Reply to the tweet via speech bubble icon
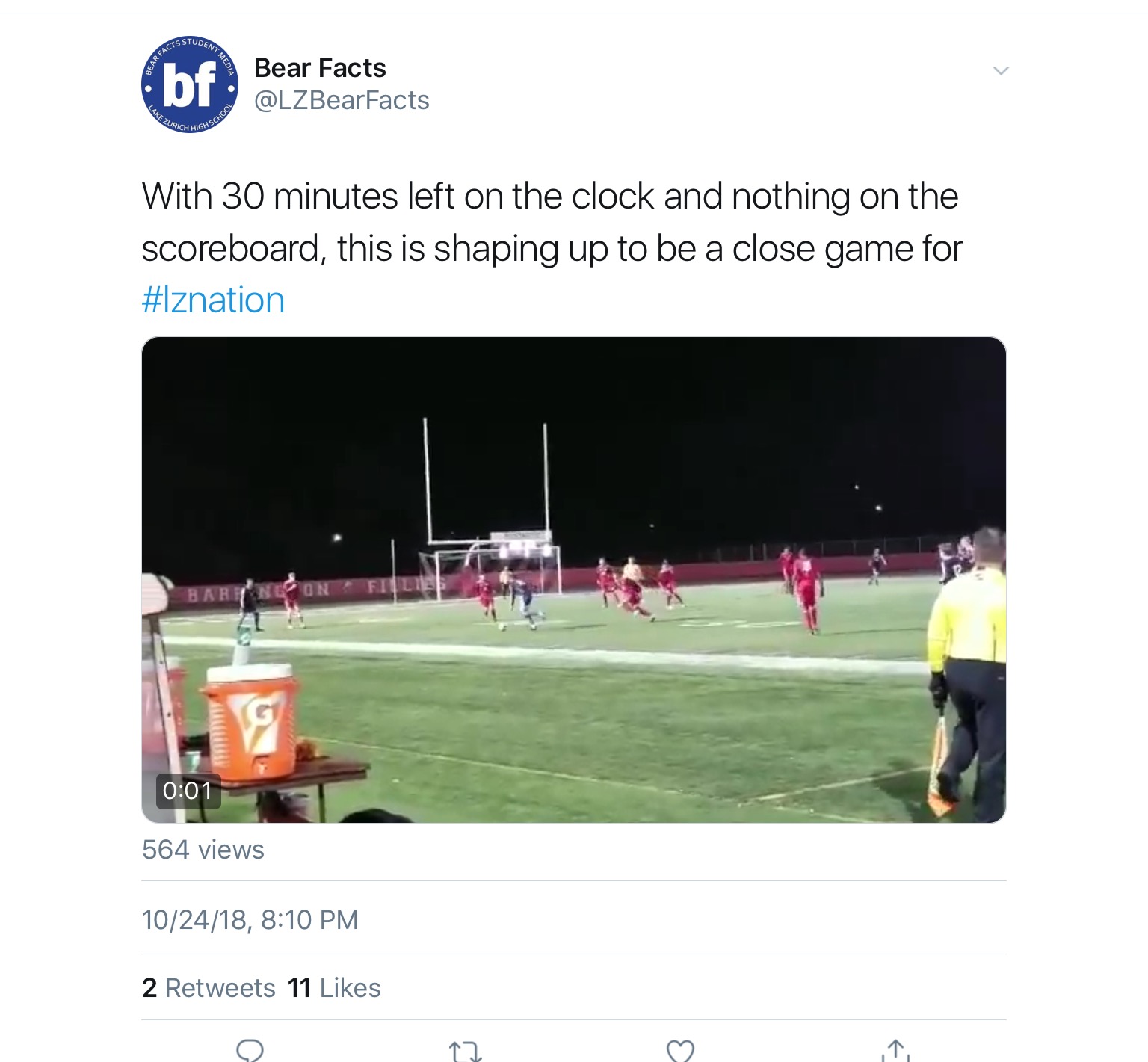Image resolution: width=1148 pixels, height=1062 pixels. tap(250, 1049)
